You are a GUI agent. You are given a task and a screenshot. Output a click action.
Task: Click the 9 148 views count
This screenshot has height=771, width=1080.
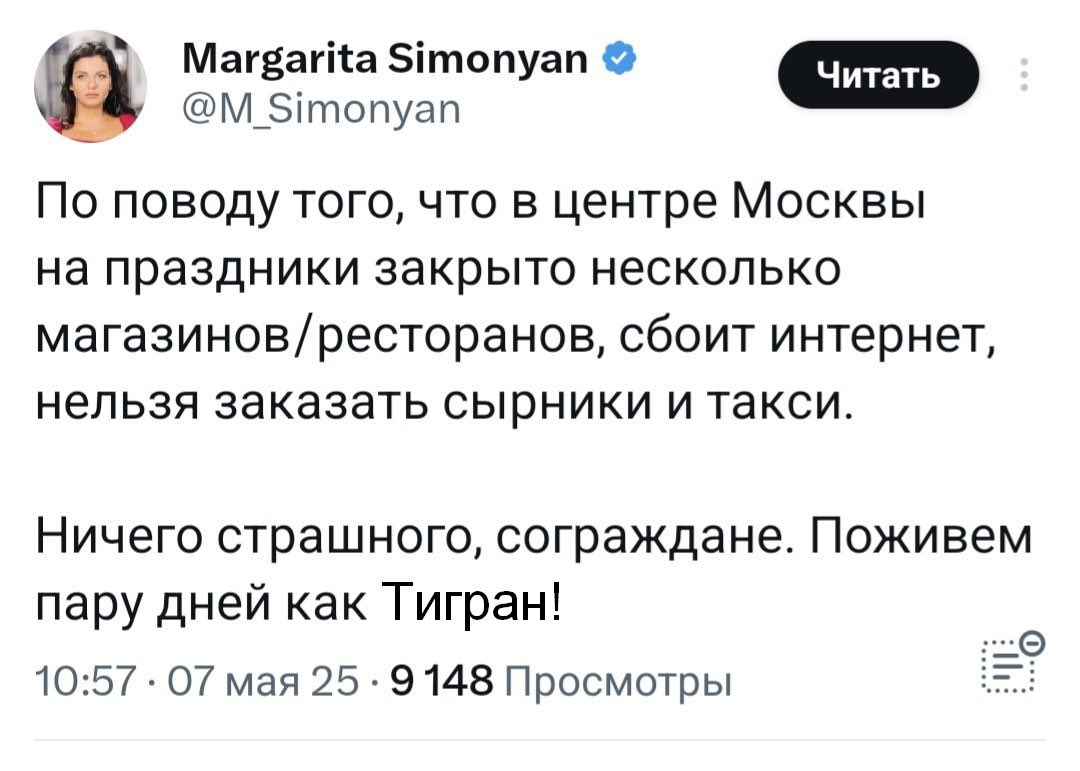coord(442,681)
